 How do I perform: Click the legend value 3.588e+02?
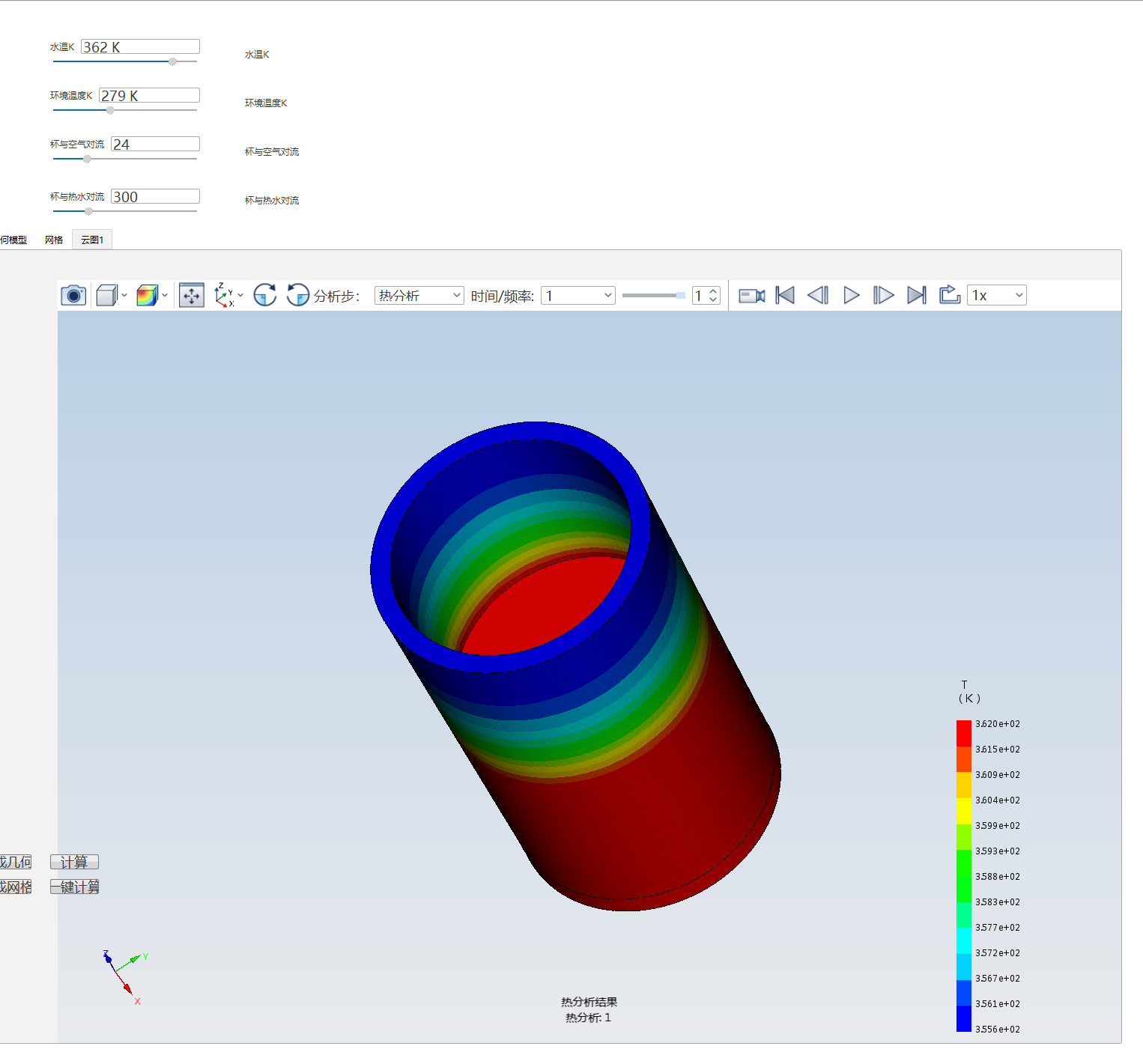point(998,876)
